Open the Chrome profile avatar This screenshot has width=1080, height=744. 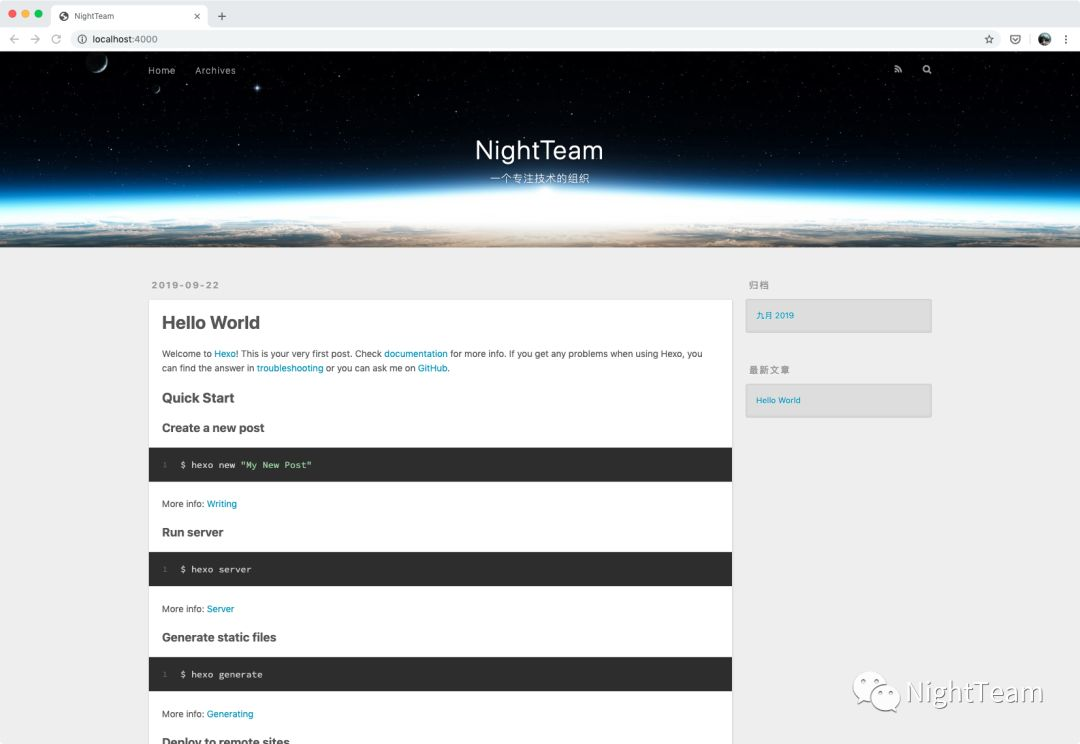coord(1044,38)
